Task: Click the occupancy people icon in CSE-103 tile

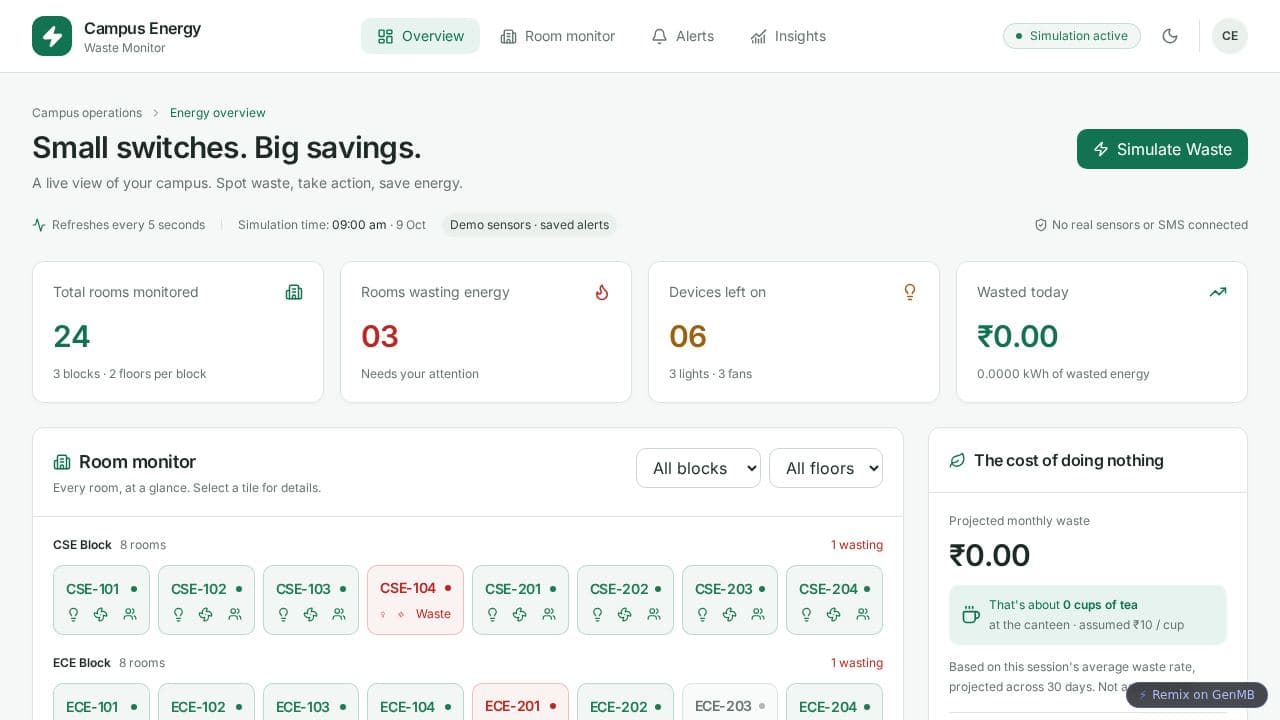Action: coord(339,614)
